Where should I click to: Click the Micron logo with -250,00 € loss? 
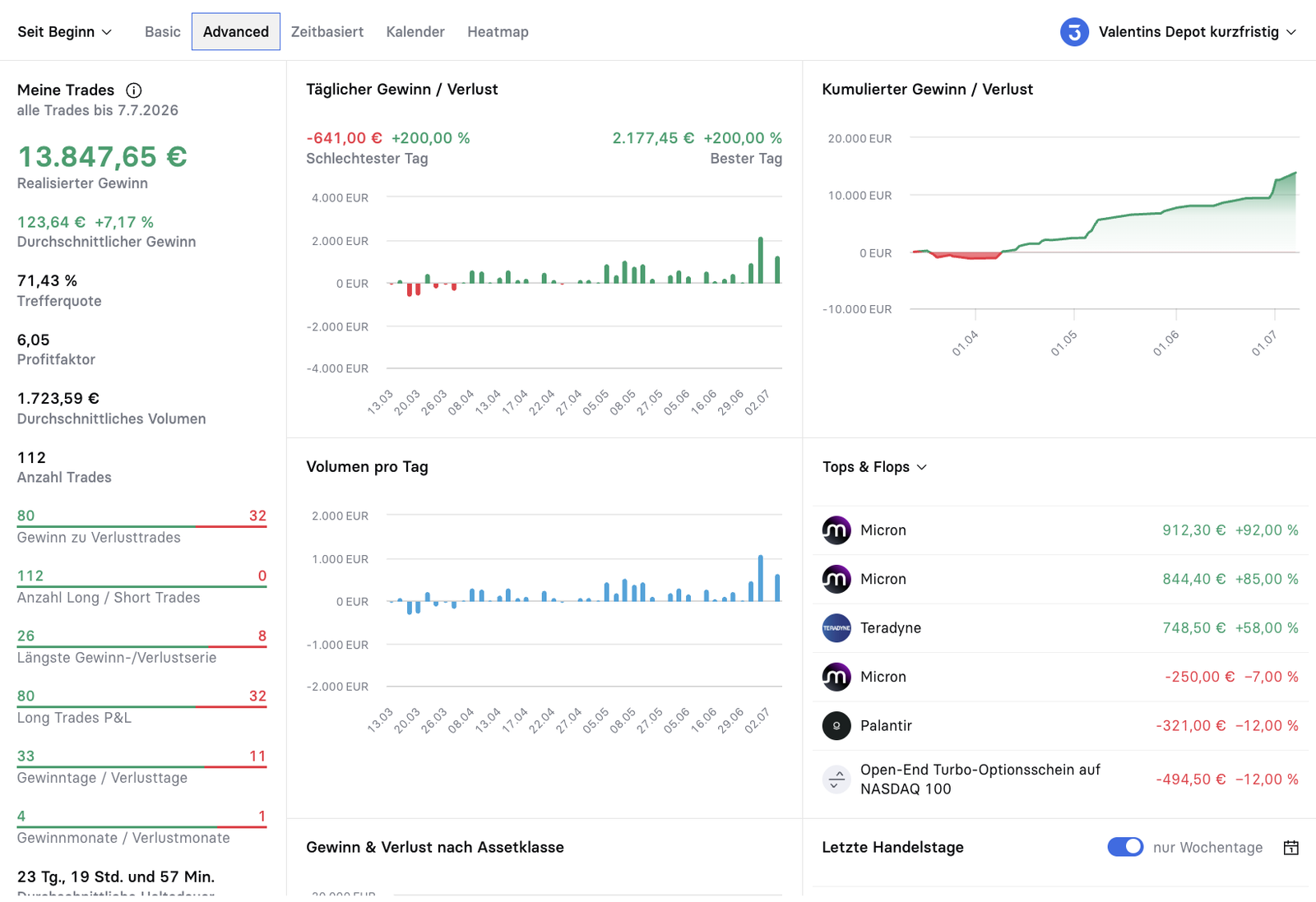pyautogui.click(x=836, y=677)
